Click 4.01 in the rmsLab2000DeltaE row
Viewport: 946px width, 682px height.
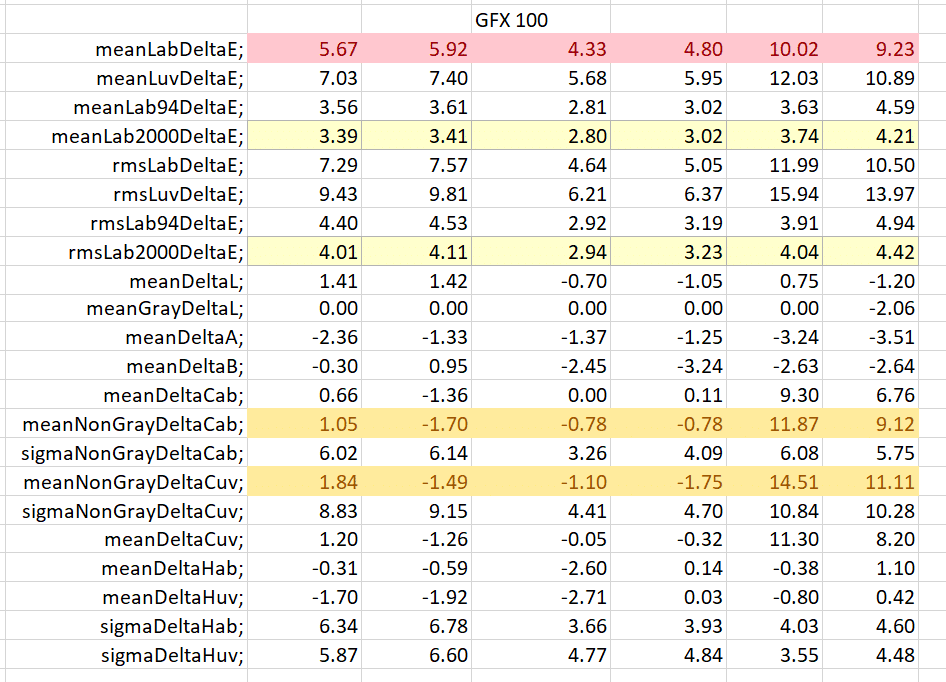pos(338,252)
